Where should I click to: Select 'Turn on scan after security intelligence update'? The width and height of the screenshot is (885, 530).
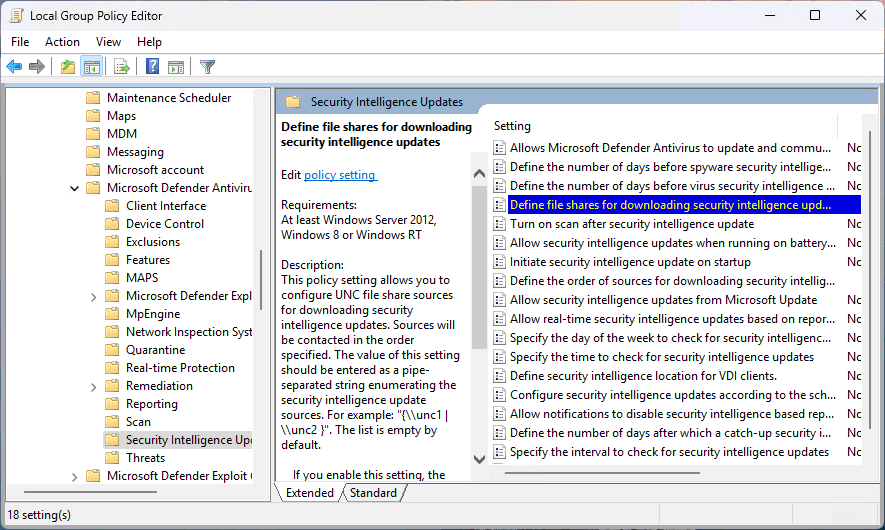tap(631, 224)
